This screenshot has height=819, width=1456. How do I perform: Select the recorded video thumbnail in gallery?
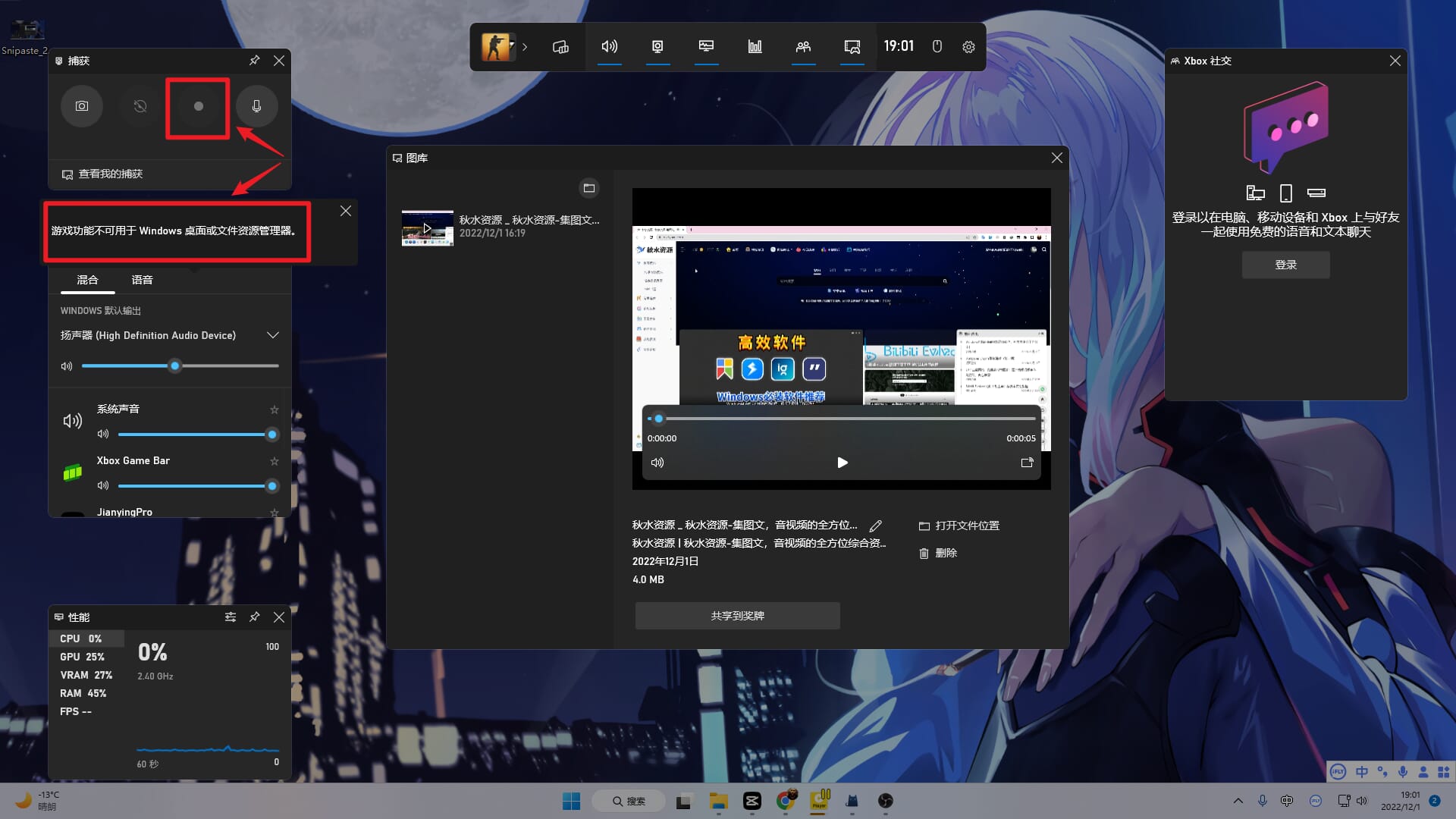(427, 227)
